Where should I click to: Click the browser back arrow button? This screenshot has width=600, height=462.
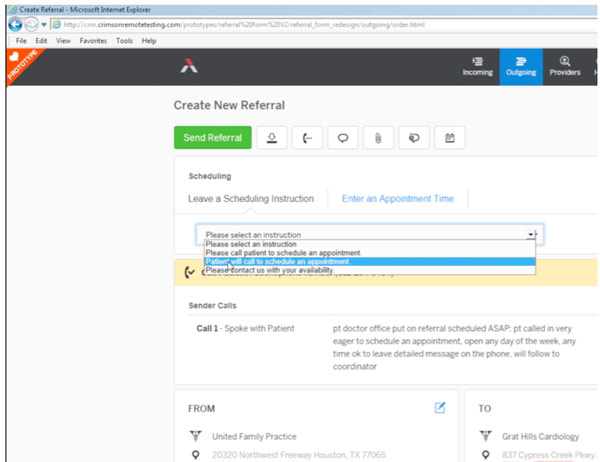pyautogui.click(x=16, y=24)
